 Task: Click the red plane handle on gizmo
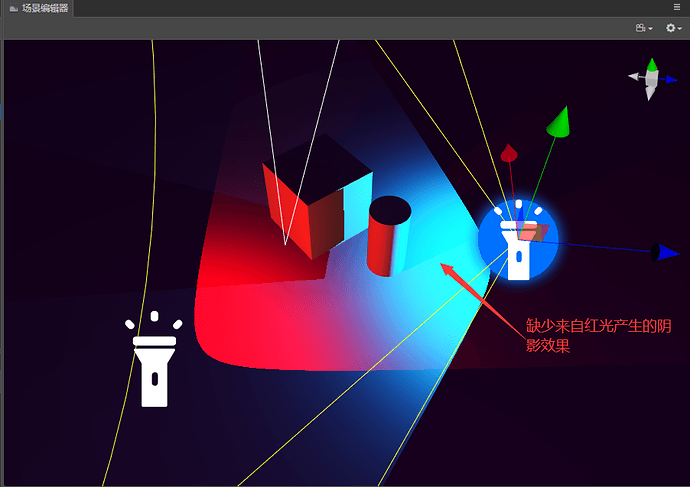click(x=533, y=232)
